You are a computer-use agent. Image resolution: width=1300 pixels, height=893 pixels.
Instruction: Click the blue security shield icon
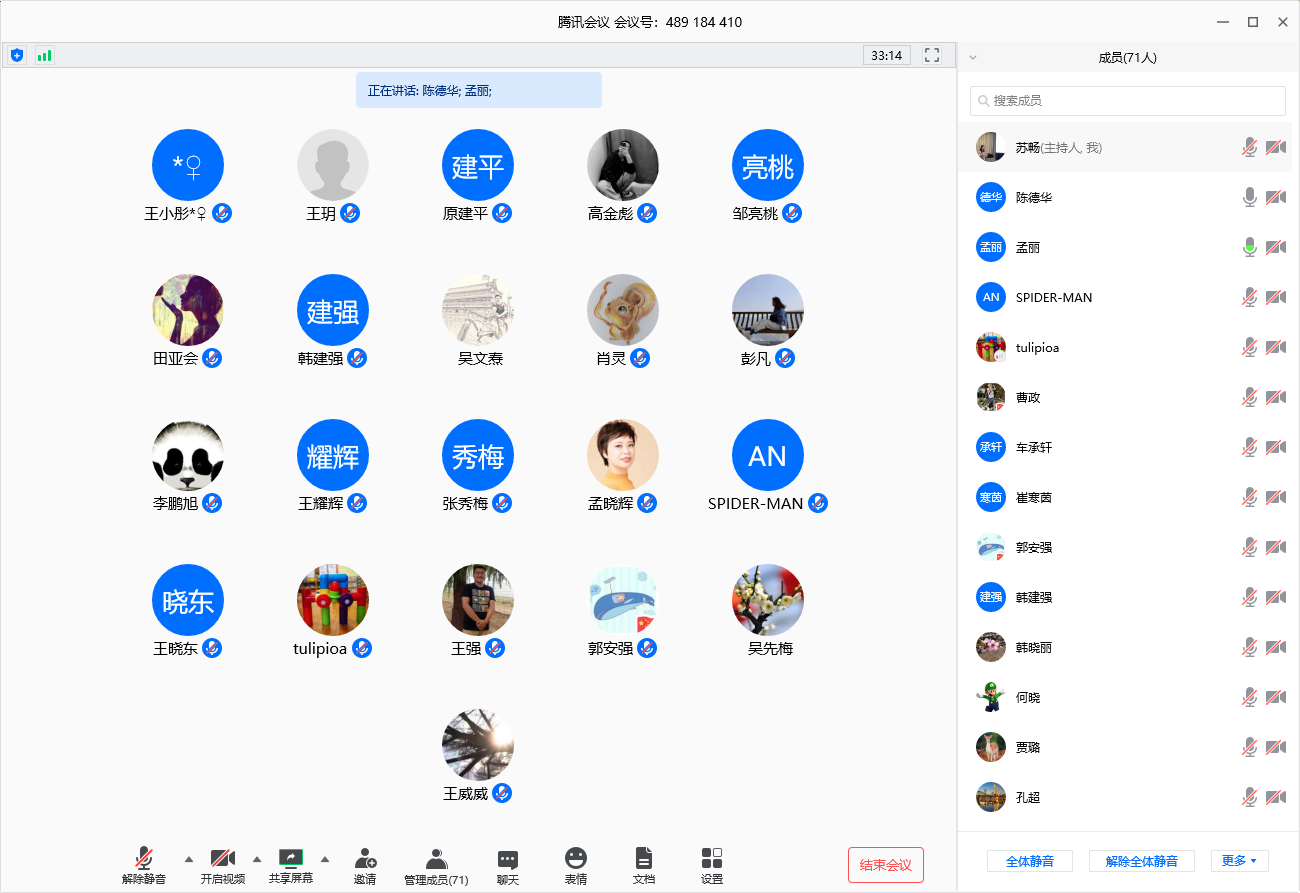point(17,55)
